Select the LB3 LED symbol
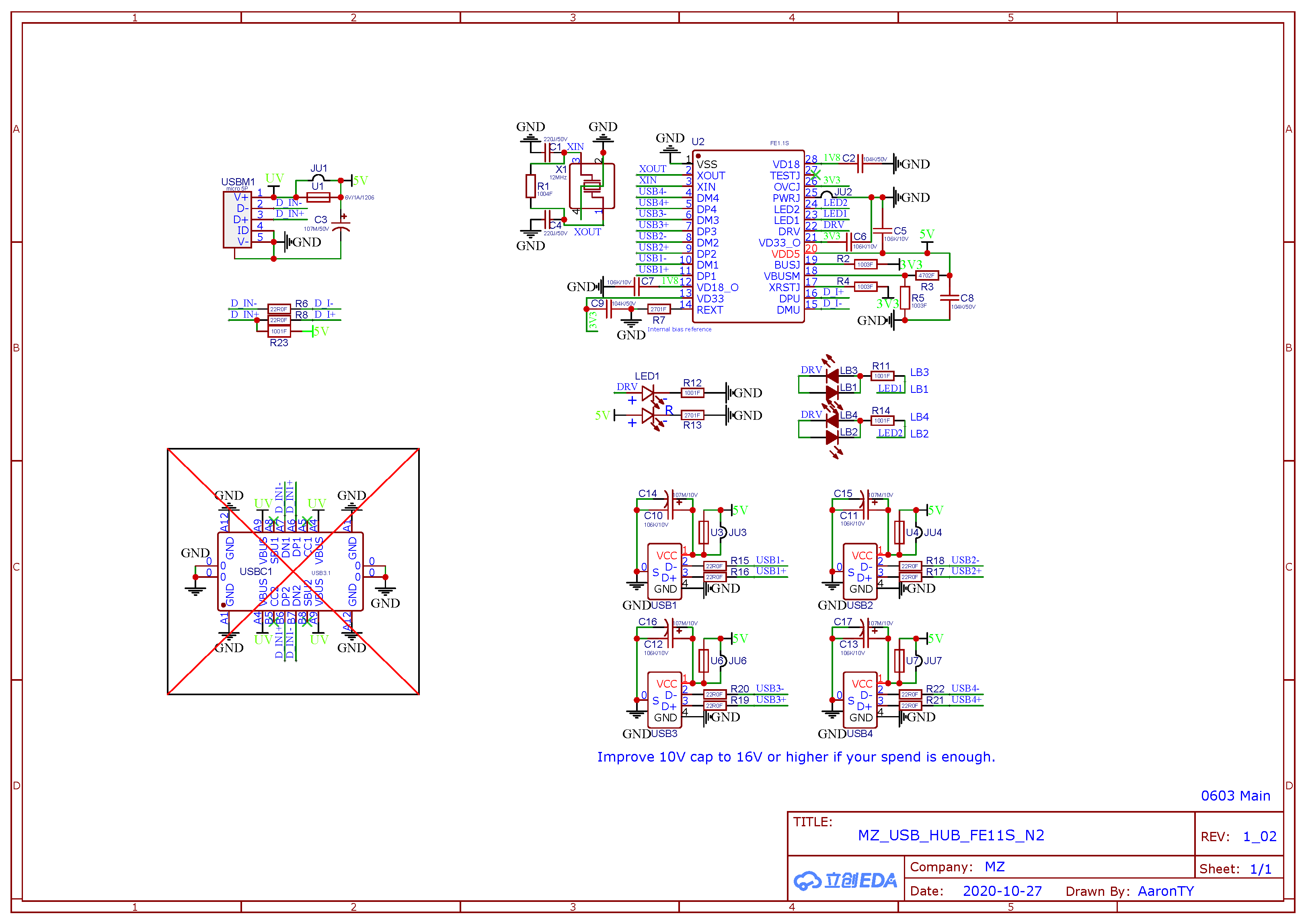 [x=832, y=376]
